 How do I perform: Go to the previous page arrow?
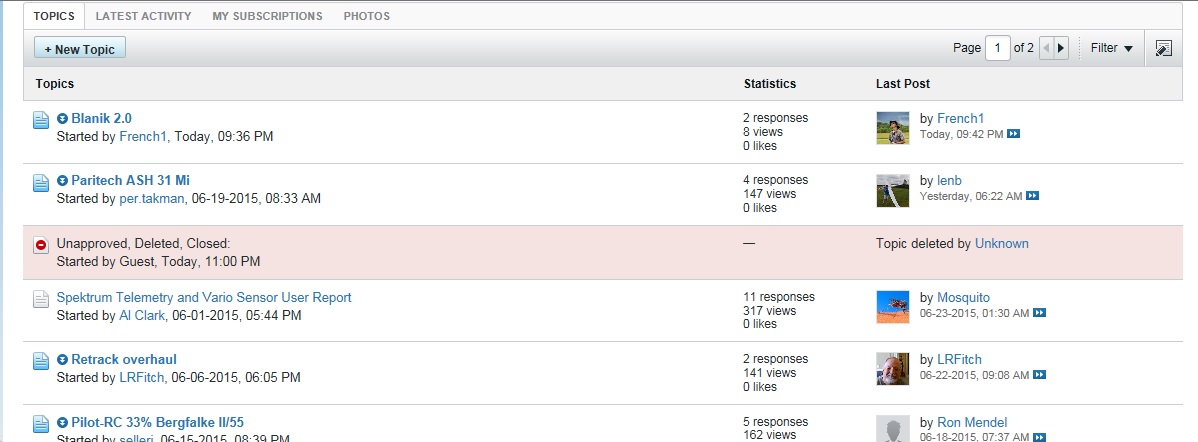coord(1046,48)
